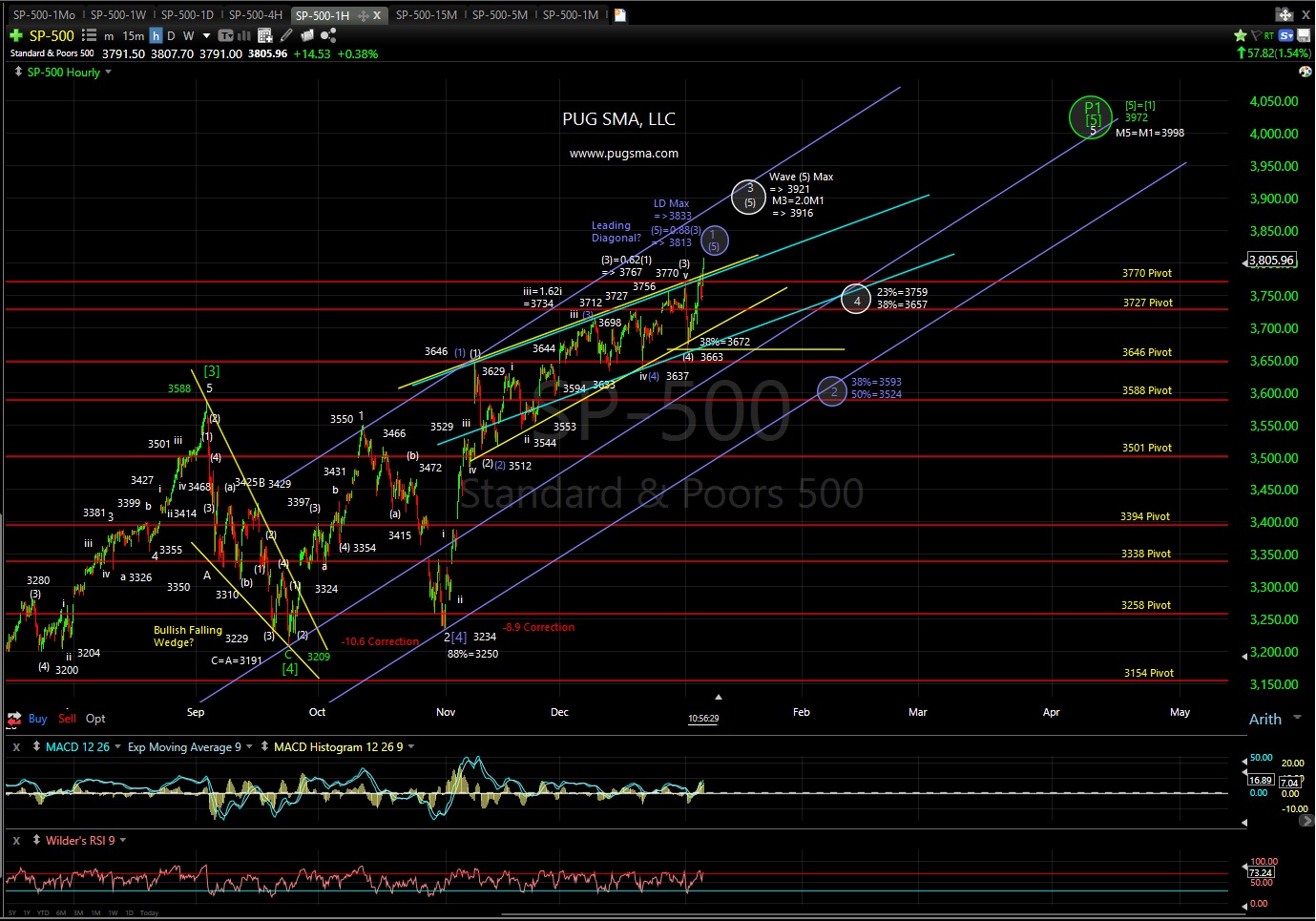Switch to 15m timeframe
Viewport: 1316px width, 921px height.
pyautogui.click(x=133, y=35)
